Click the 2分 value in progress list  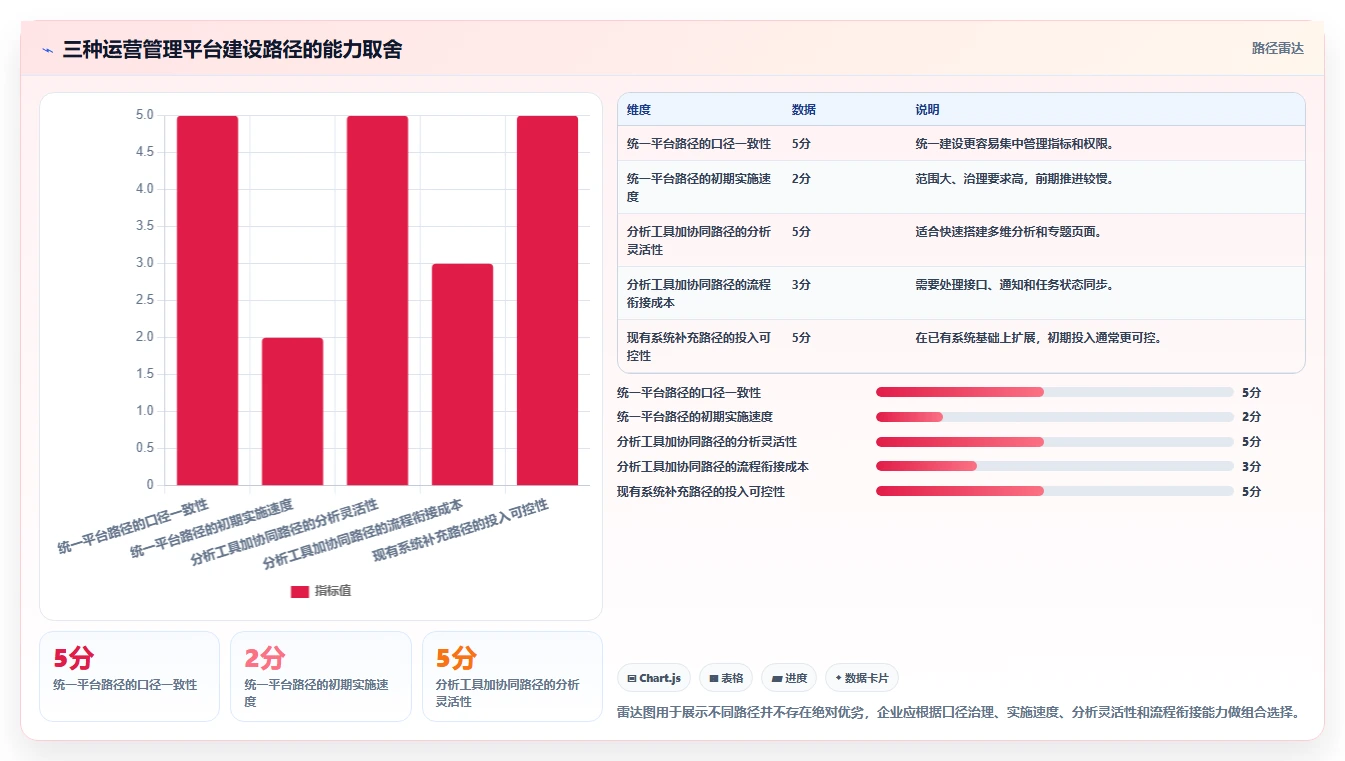click(x=1251, y=417)
